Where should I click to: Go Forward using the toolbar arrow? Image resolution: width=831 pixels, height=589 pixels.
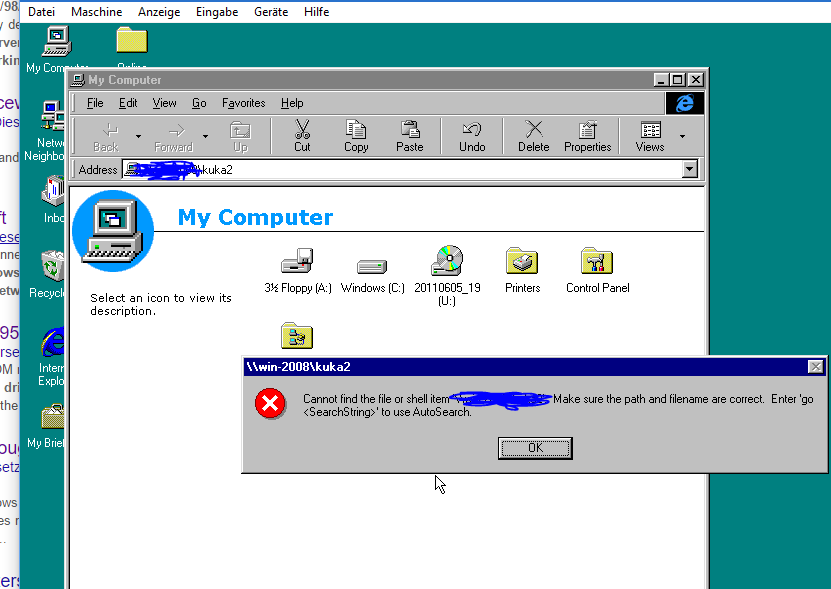(x=173, y=136)
